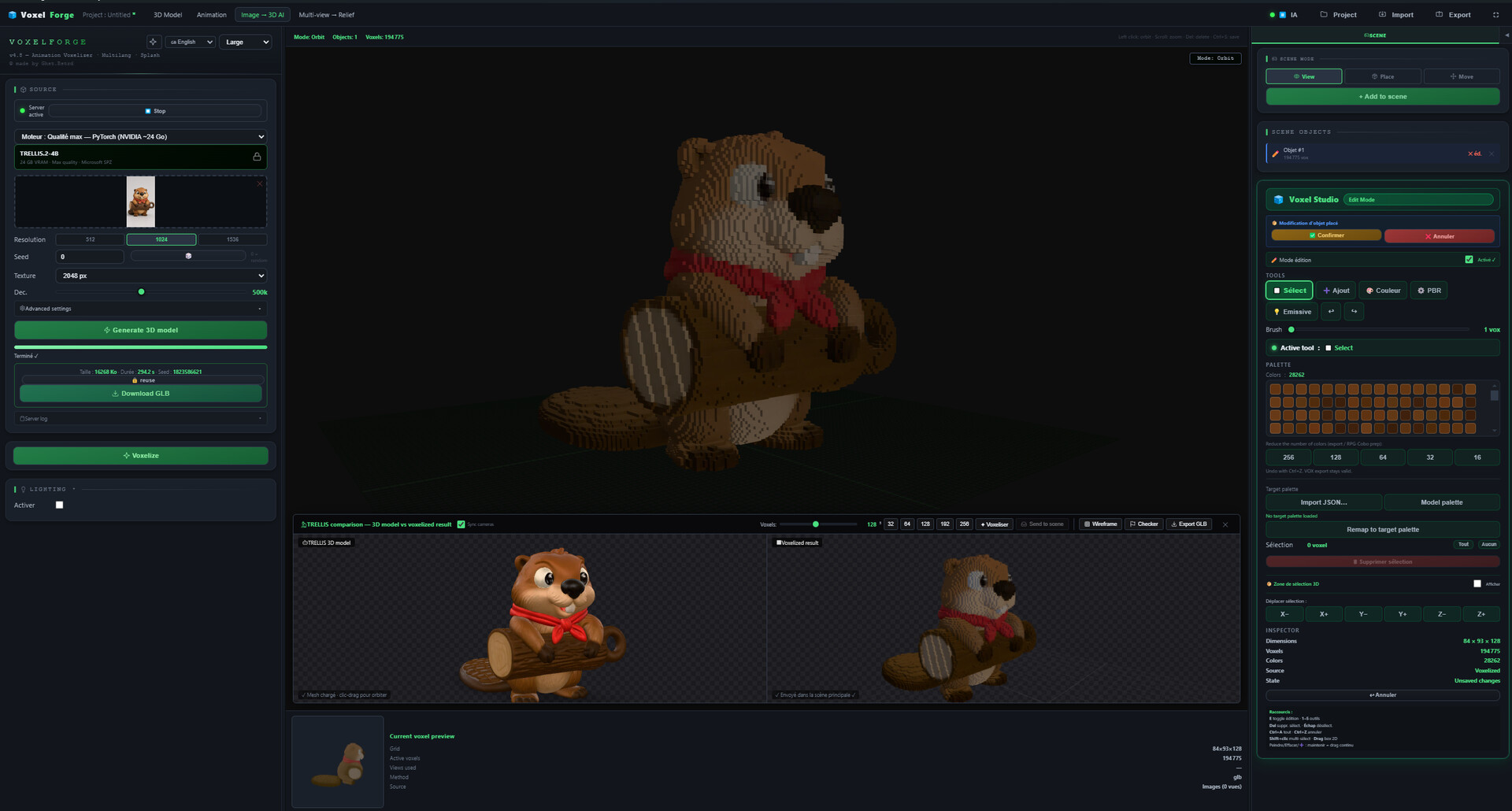Select the Ajout voxel tool
The image size is (1512, 811).
(1336, 291)
